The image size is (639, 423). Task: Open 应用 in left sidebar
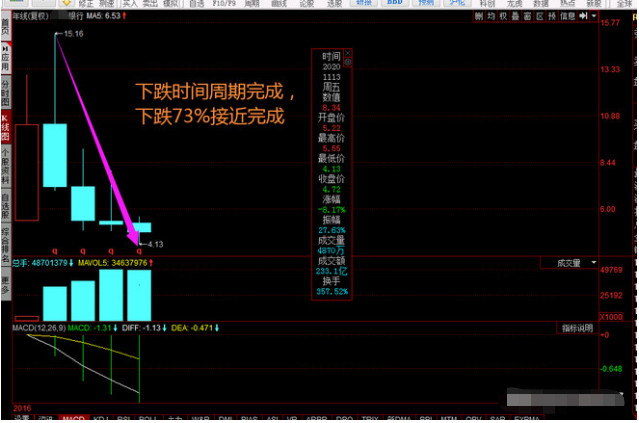[5, 58]
